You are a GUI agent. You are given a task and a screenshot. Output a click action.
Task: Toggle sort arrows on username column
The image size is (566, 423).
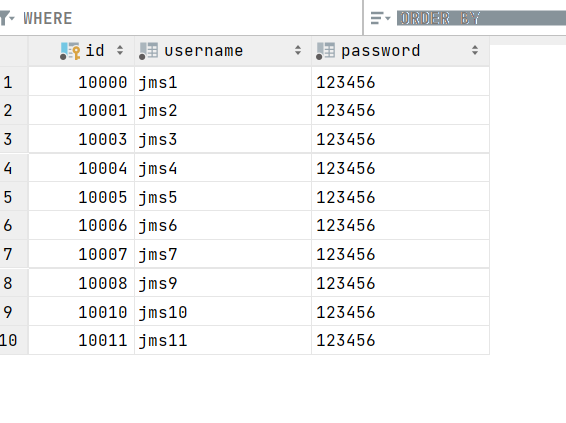point(298,51)
